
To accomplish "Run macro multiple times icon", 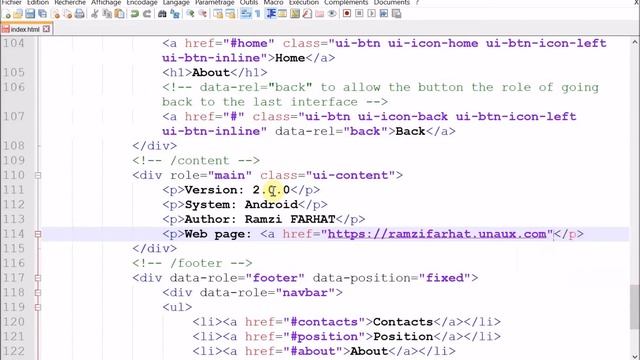I will (x=384, y=14).
